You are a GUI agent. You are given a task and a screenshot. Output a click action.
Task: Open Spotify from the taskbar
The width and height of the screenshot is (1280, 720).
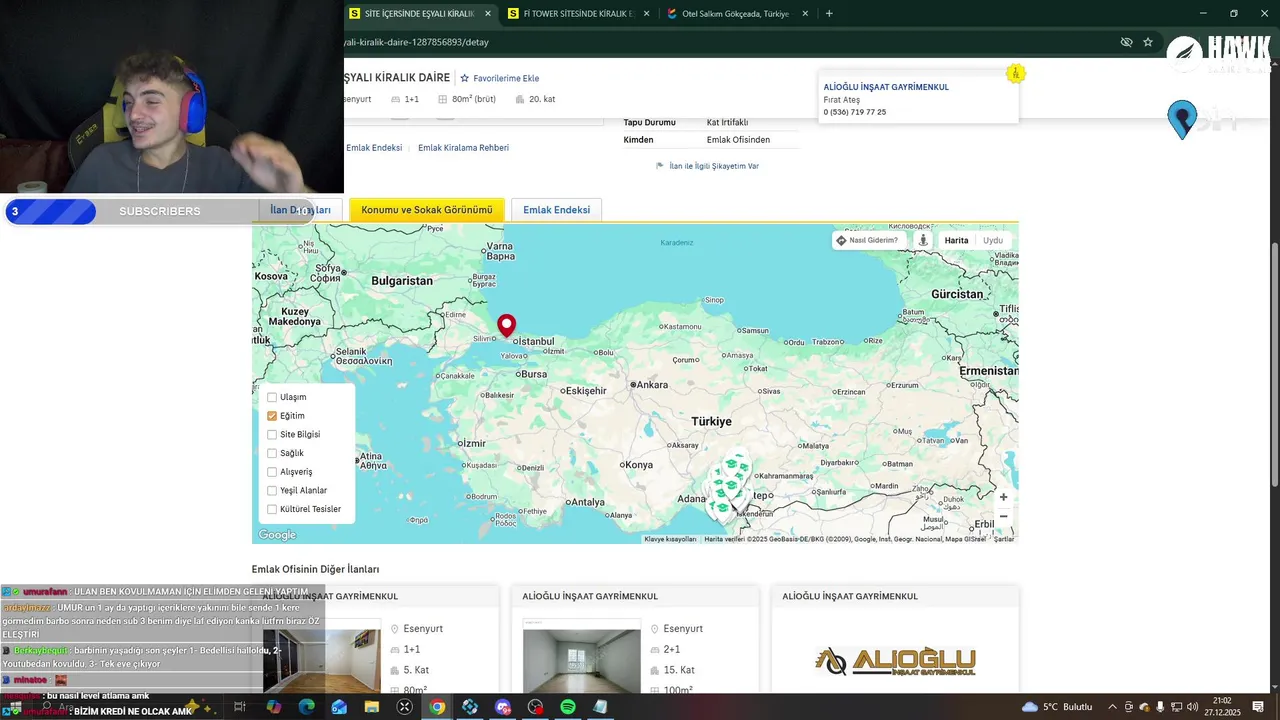(568, 707)
